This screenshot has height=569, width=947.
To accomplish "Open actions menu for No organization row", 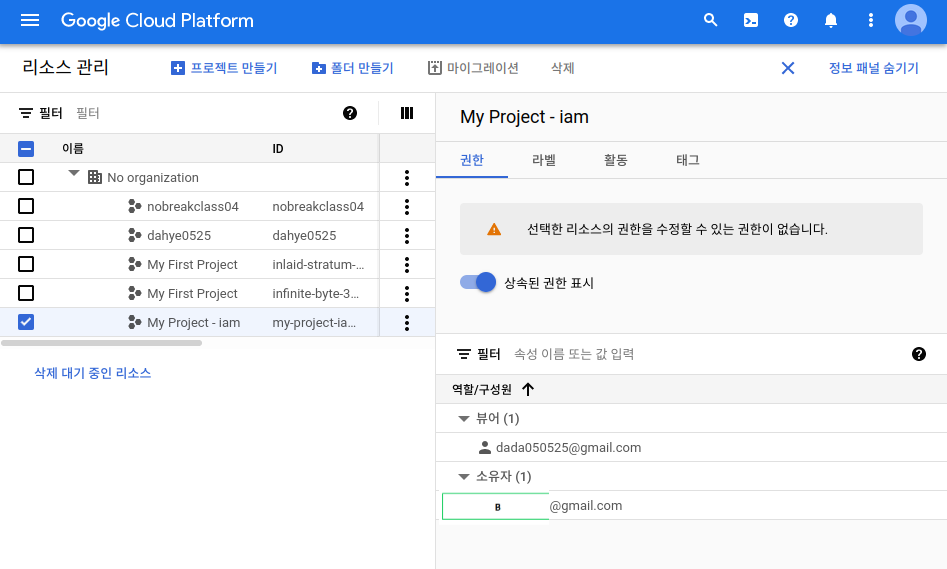I will click(x=407, y=178).
